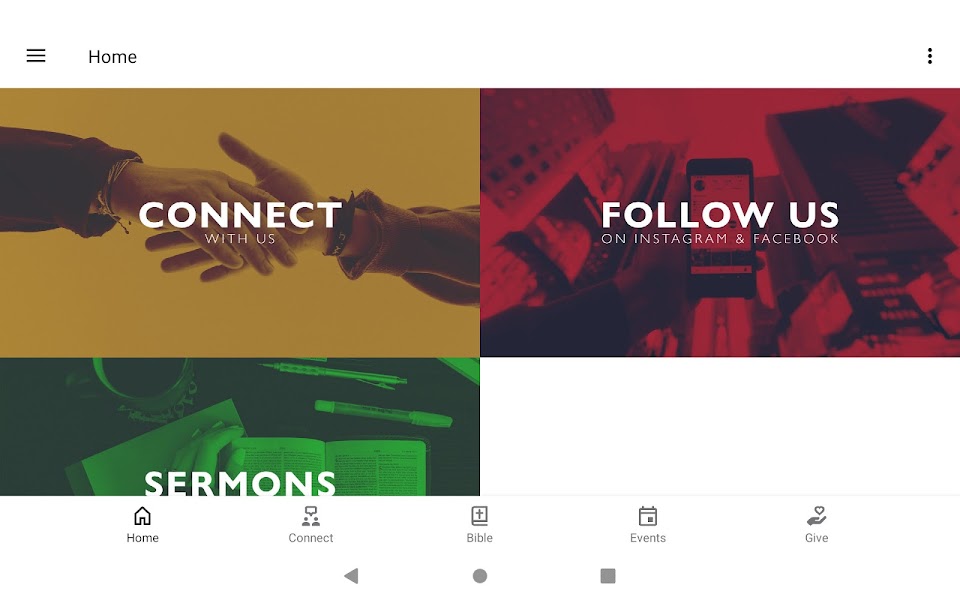Open the Connect With Us tile
The width and height of the screenshot is (960, 600).
[240, 222]
